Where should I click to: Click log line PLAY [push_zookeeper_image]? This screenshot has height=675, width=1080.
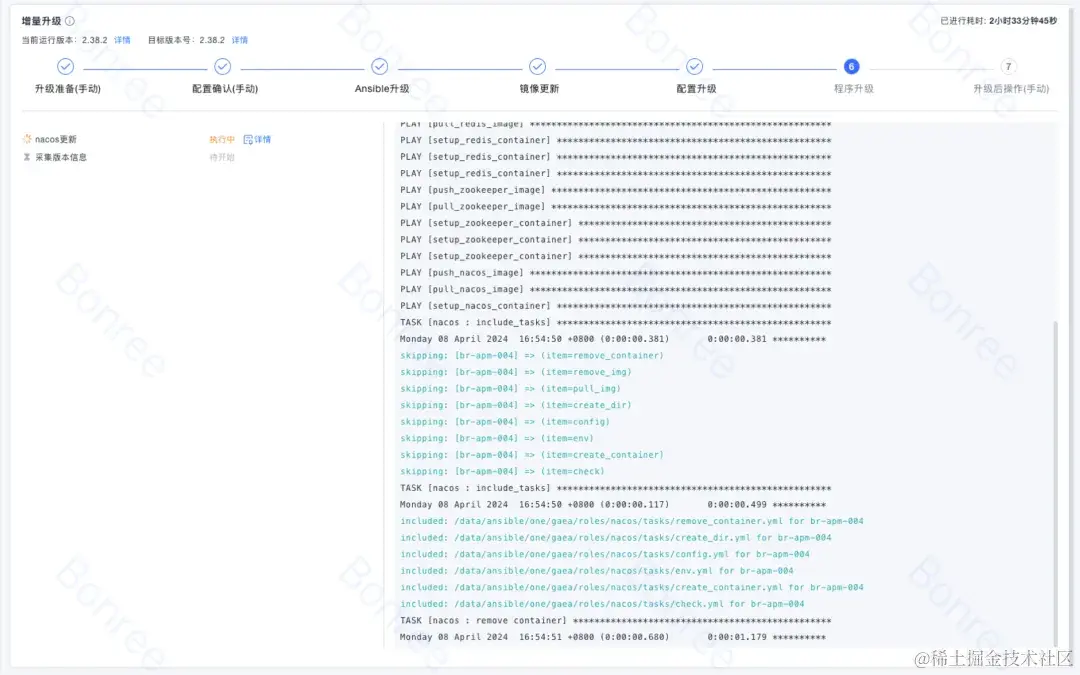[615, 190]
